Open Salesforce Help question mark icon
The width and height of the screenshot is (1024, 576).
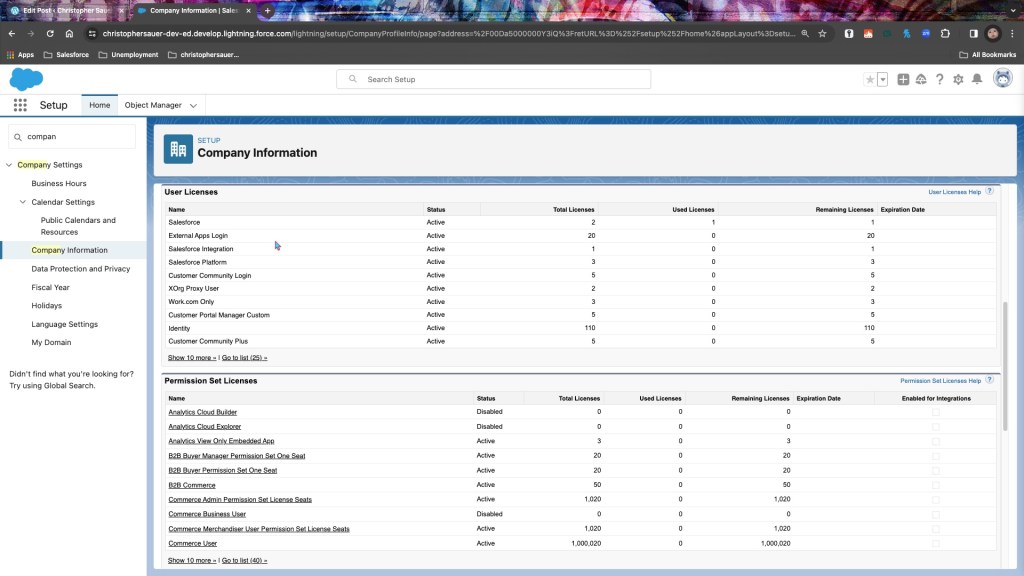click(x=939, y=79)
